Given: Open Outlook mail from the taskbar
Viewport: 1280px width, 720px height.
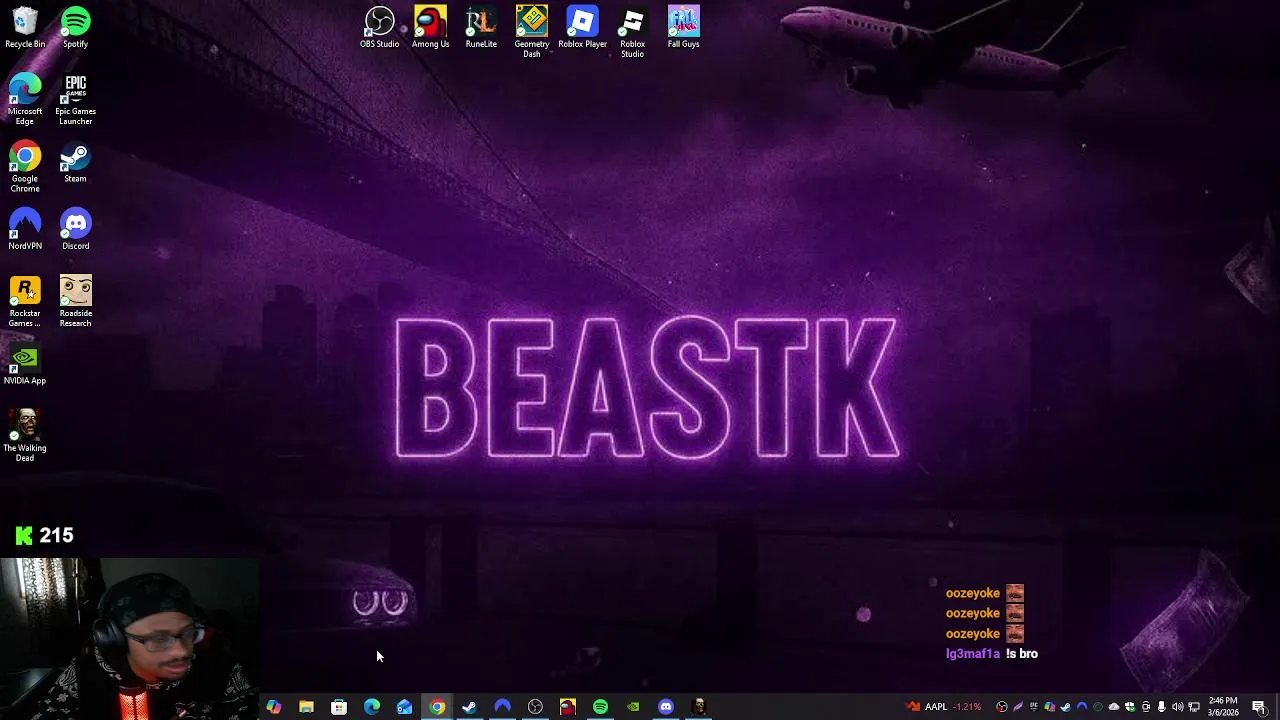Looking at the screenshot, I should tap(404, 707).
